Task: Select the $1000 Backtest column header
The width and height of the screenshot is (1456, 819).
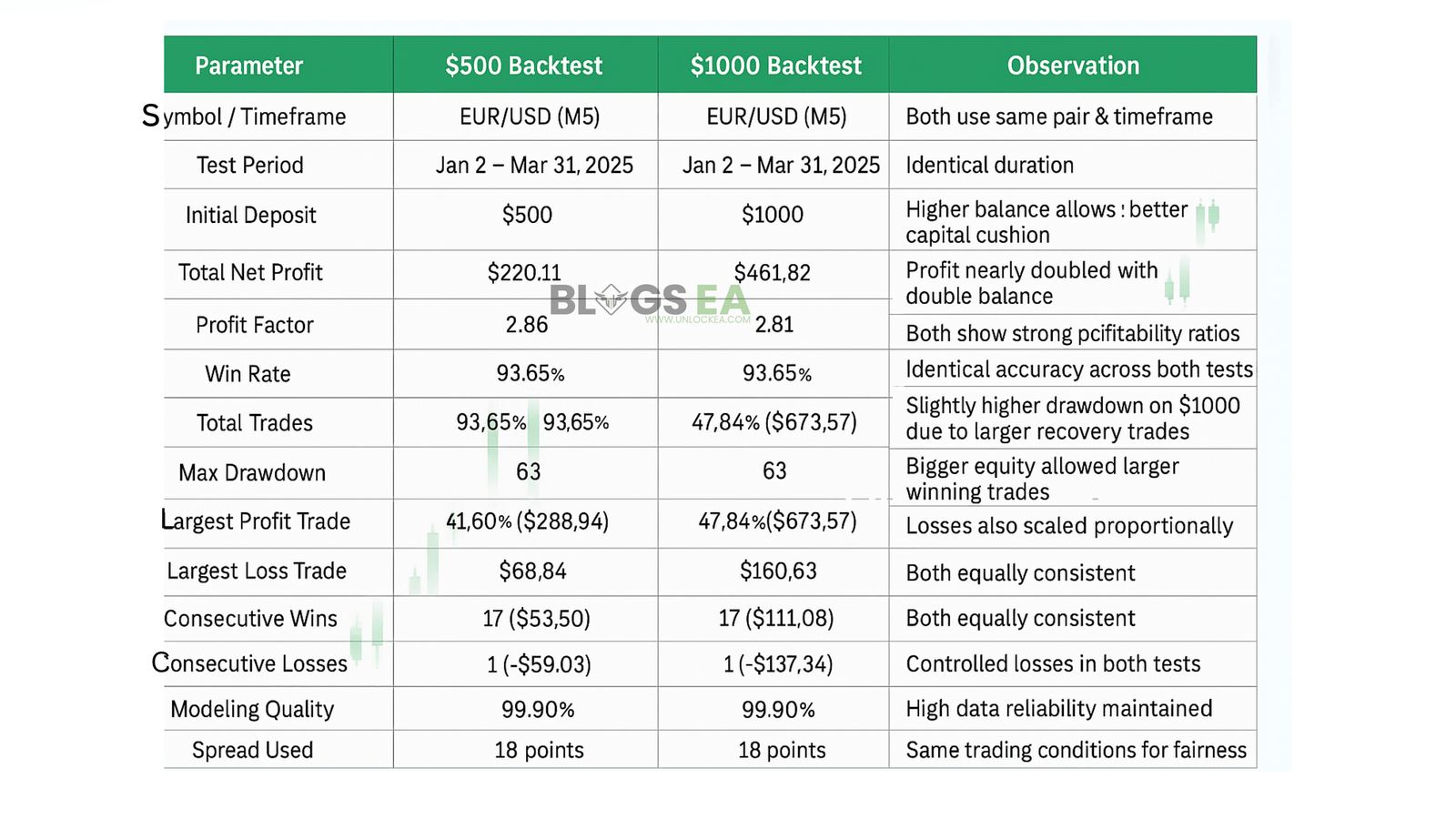Action: click(775, 66)
